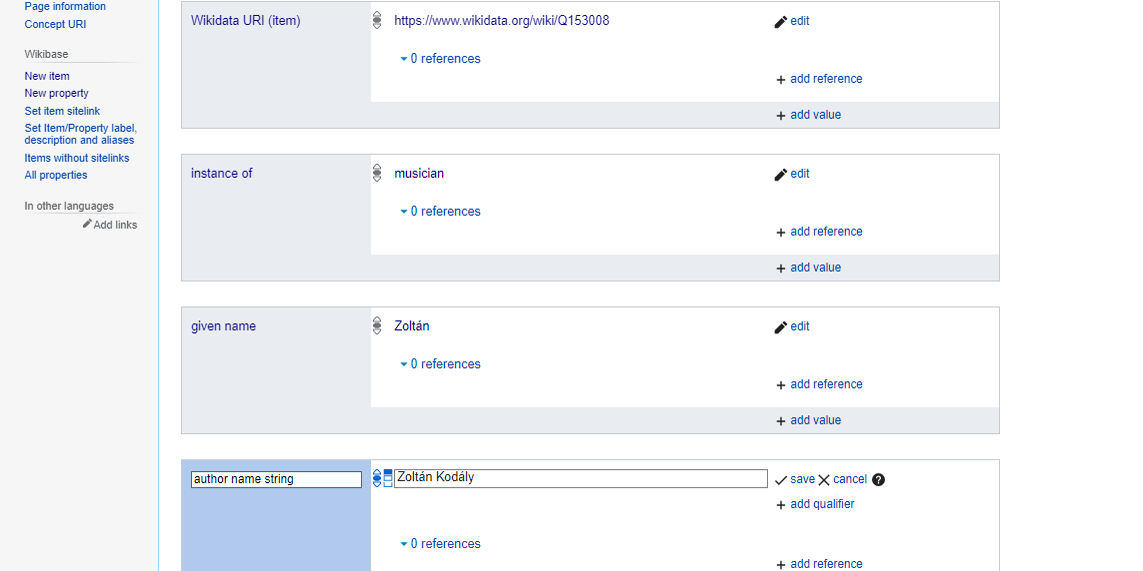Cancel editing the author name string
Screen dimensions: 1143x571
[x=842, y=480]
